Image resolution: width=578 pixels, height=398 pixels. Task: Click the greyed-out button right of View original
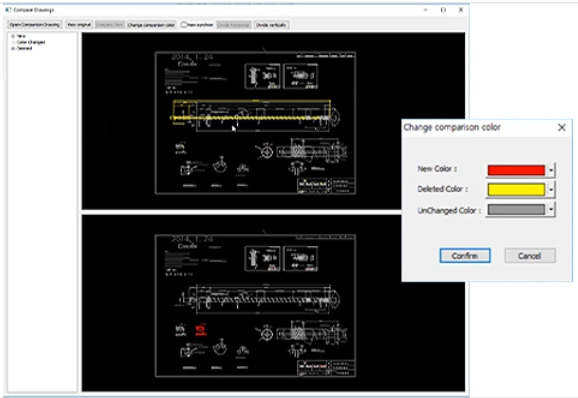point(109,25)
